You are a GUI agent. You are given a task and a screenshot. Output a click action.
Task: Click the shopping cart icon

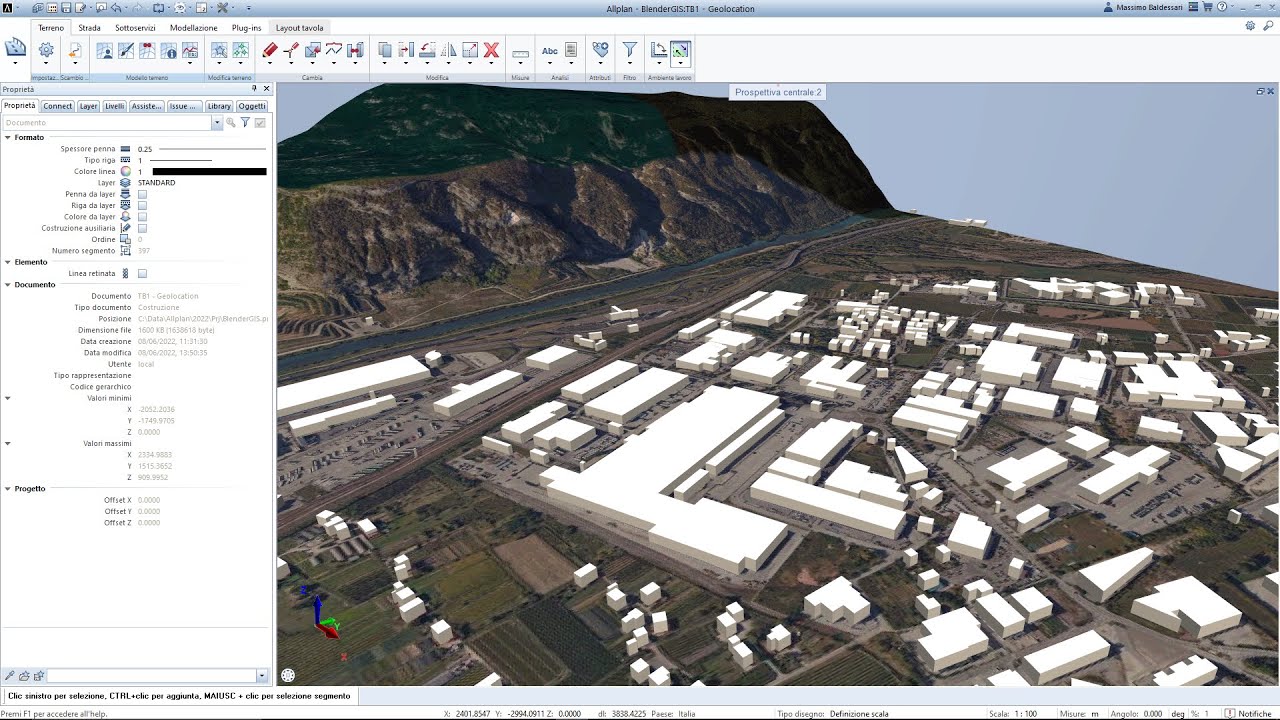[x=1208, y=7]
